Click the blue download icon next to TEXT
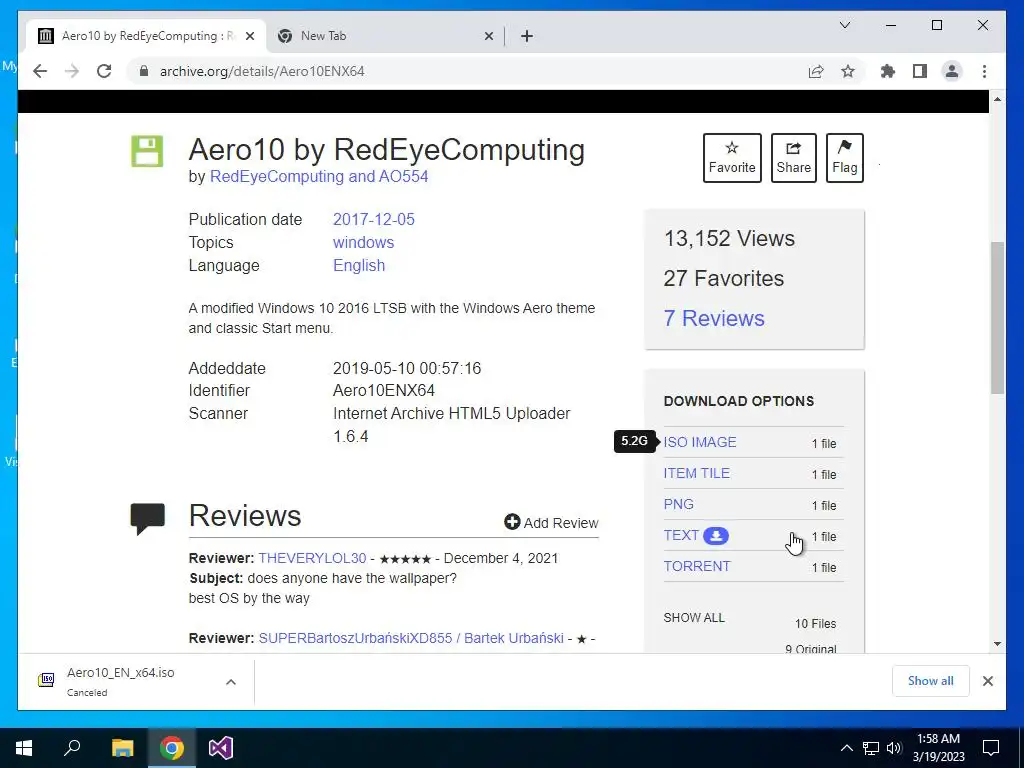1024x768 pixels. coord(716,536)
